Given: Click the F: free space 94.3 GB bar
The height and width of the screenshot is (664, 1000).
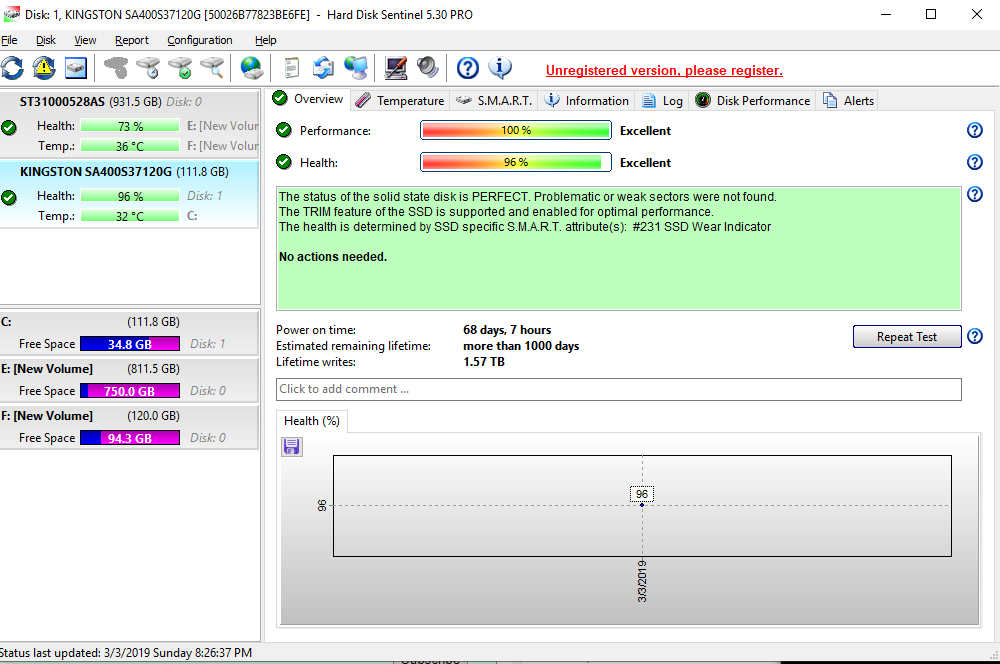Looking at the screenshot, I should (130, 438).
